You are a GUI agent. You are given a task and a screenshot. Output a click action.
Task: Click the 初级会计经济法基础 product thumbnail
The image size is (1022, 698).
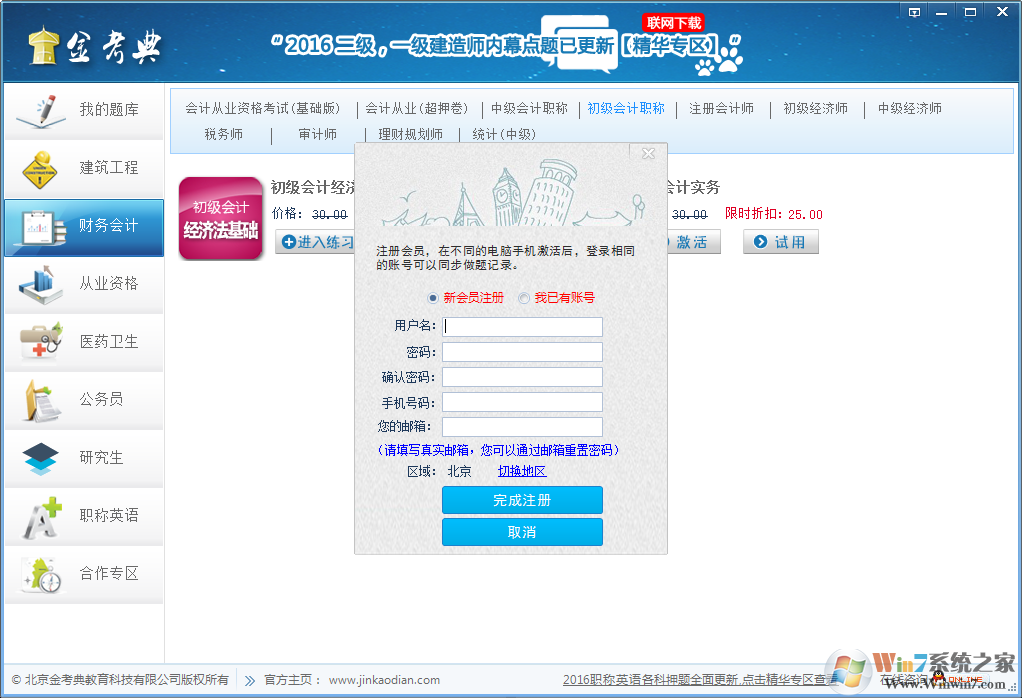(220, 216)
